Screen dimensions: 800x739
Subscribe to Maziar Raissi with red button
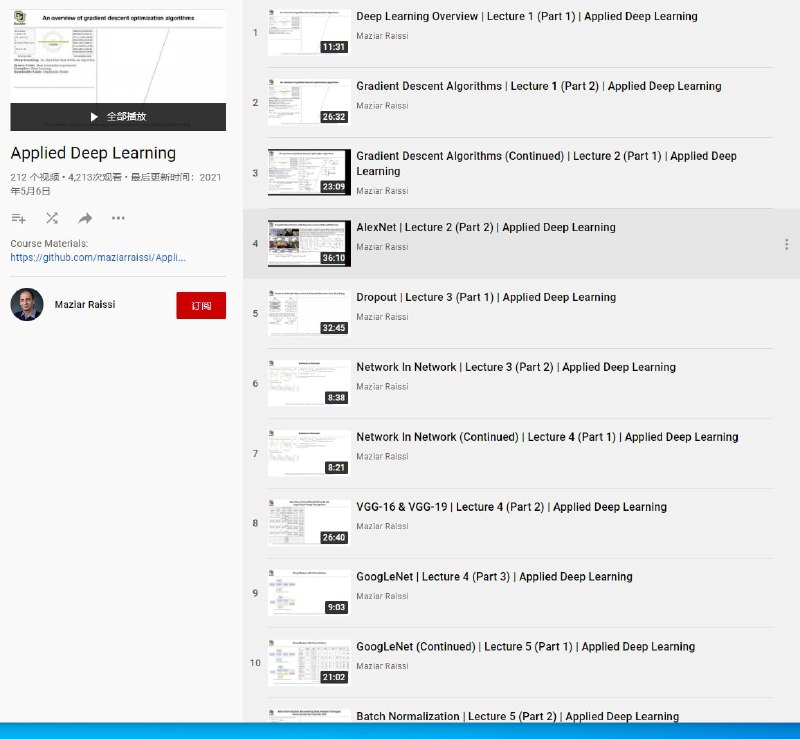pos(201,305)
